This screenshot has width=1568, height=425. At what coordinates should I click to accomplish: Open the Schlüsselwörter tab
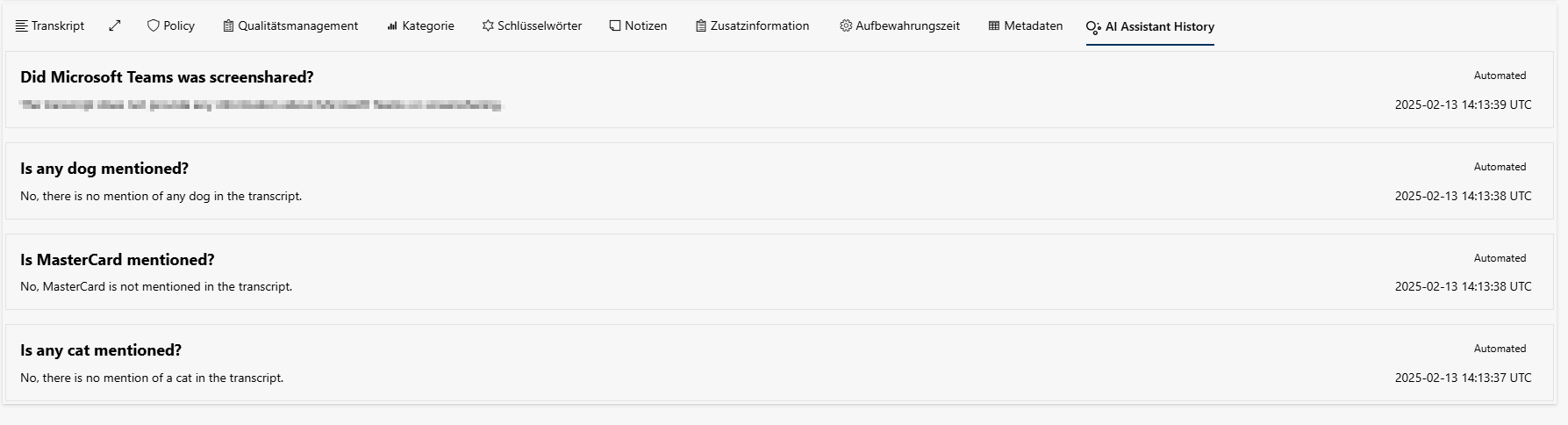(x=532, y=25)
